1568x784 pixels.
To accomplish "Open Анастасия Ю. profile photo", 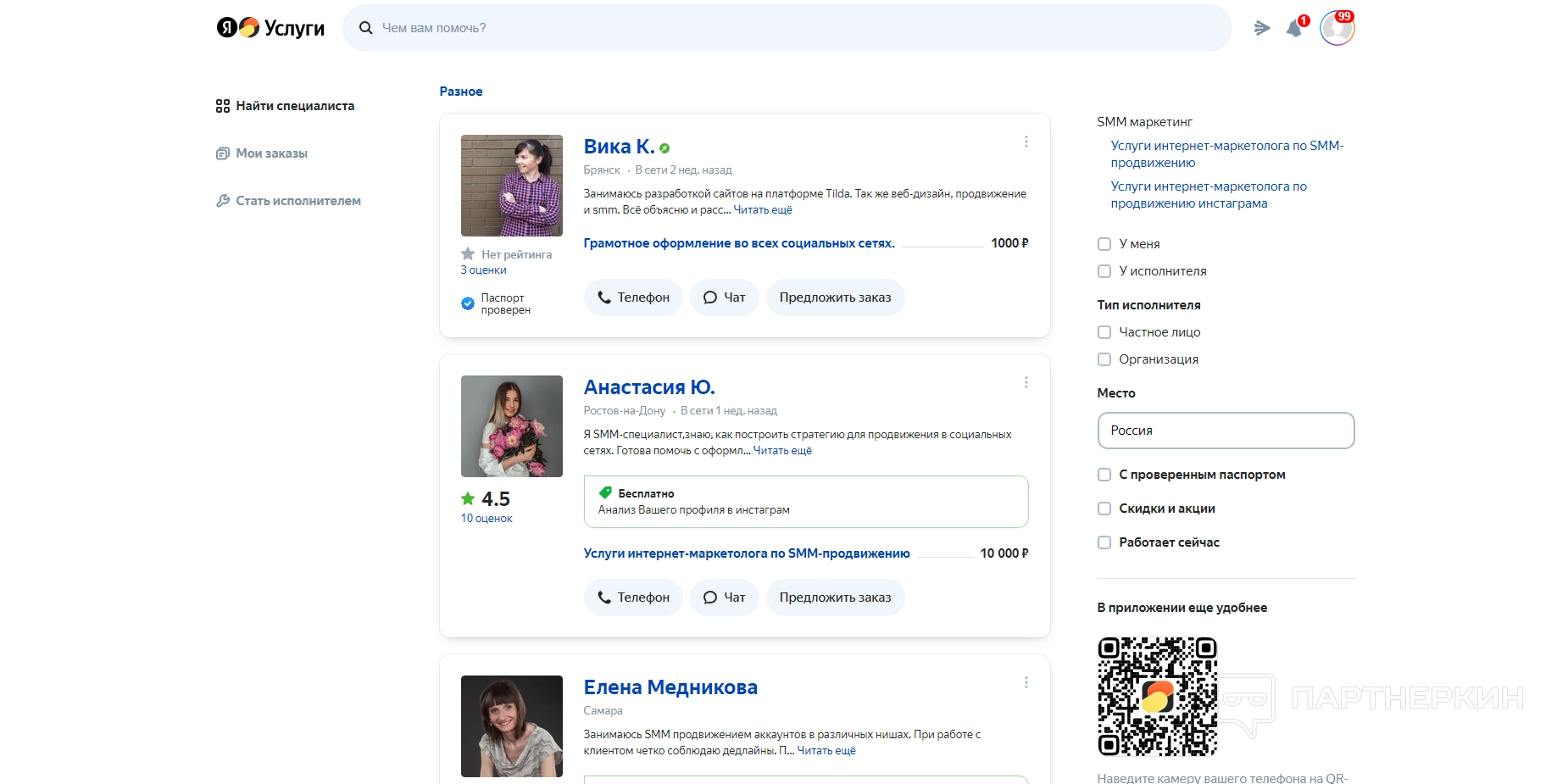I will pyautogui.click(x=511, y=426).
